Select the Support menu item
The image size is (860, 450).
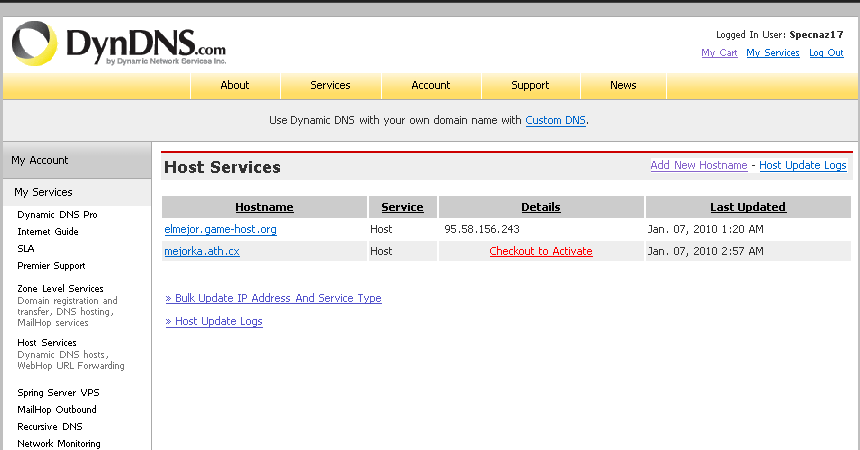pos(530,85)
